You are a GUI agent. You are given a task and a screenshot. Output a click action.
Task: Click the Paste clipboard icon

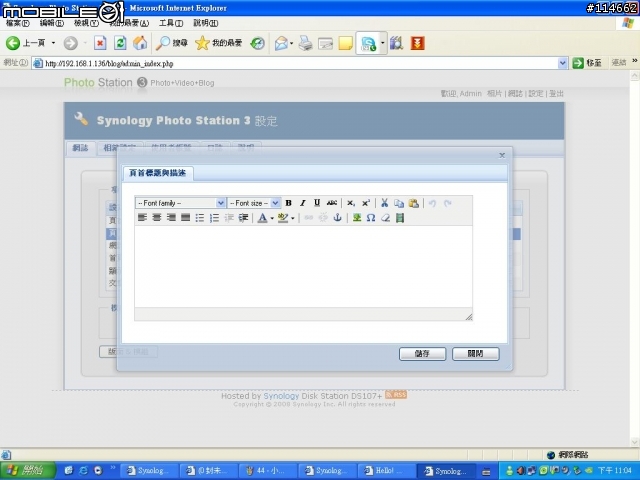(413, 203)
